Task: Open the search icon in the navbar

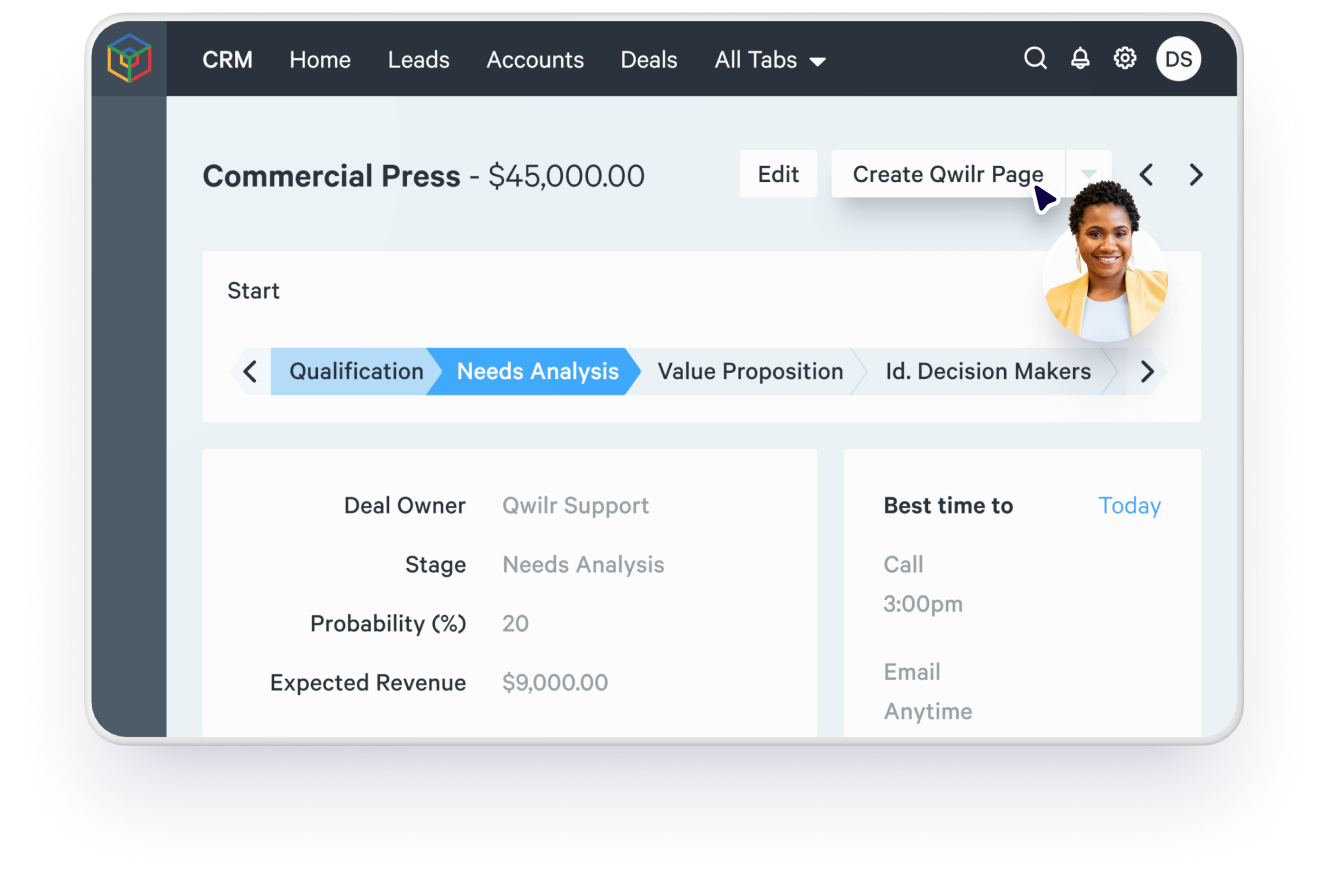Action: [1035, 58]
